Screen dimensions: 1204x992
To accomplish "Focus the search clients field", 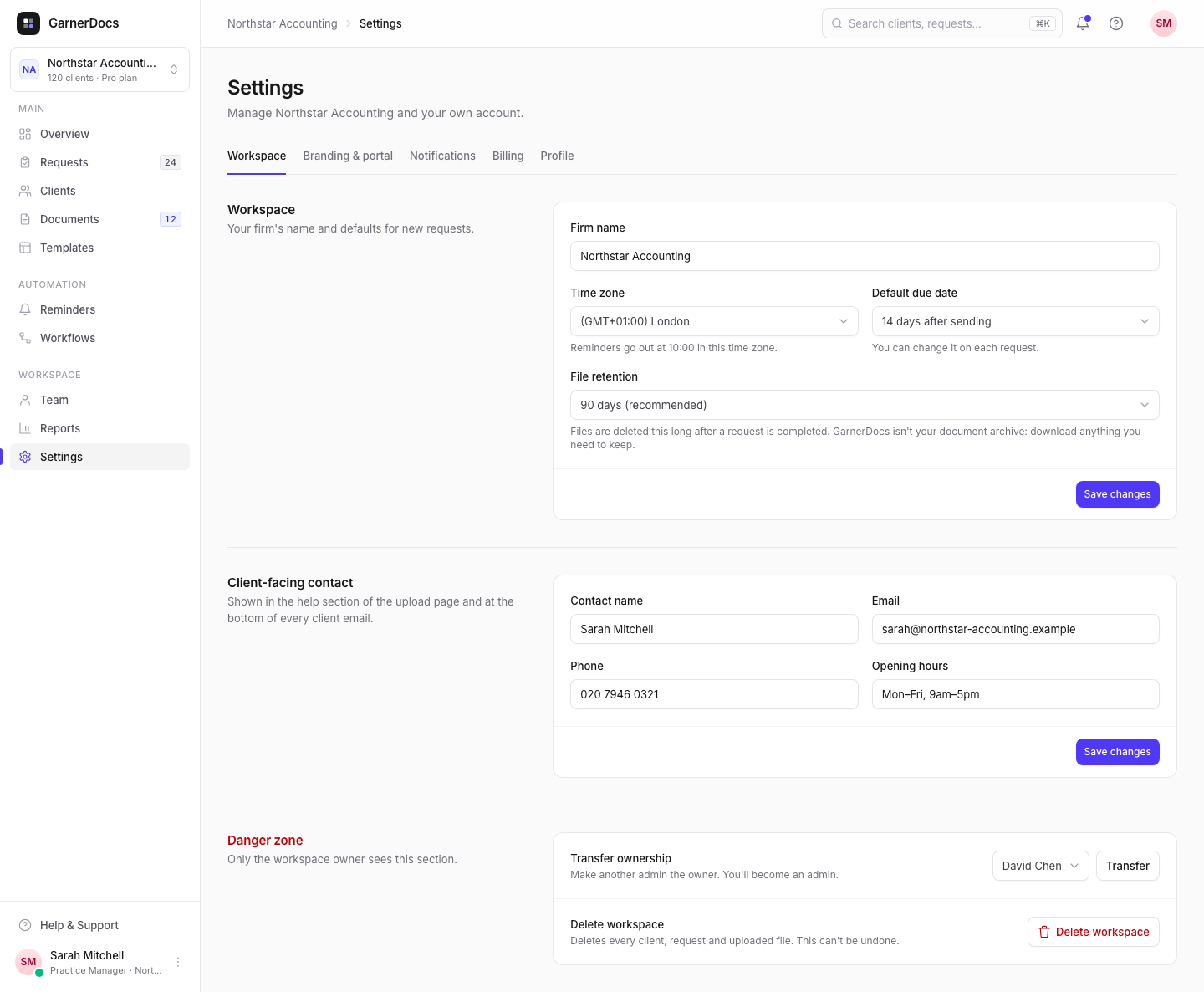I will [941, 23].
